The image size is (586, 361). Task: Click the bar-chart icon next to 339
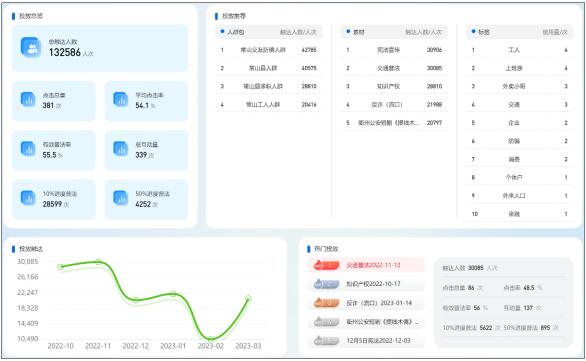120,149
